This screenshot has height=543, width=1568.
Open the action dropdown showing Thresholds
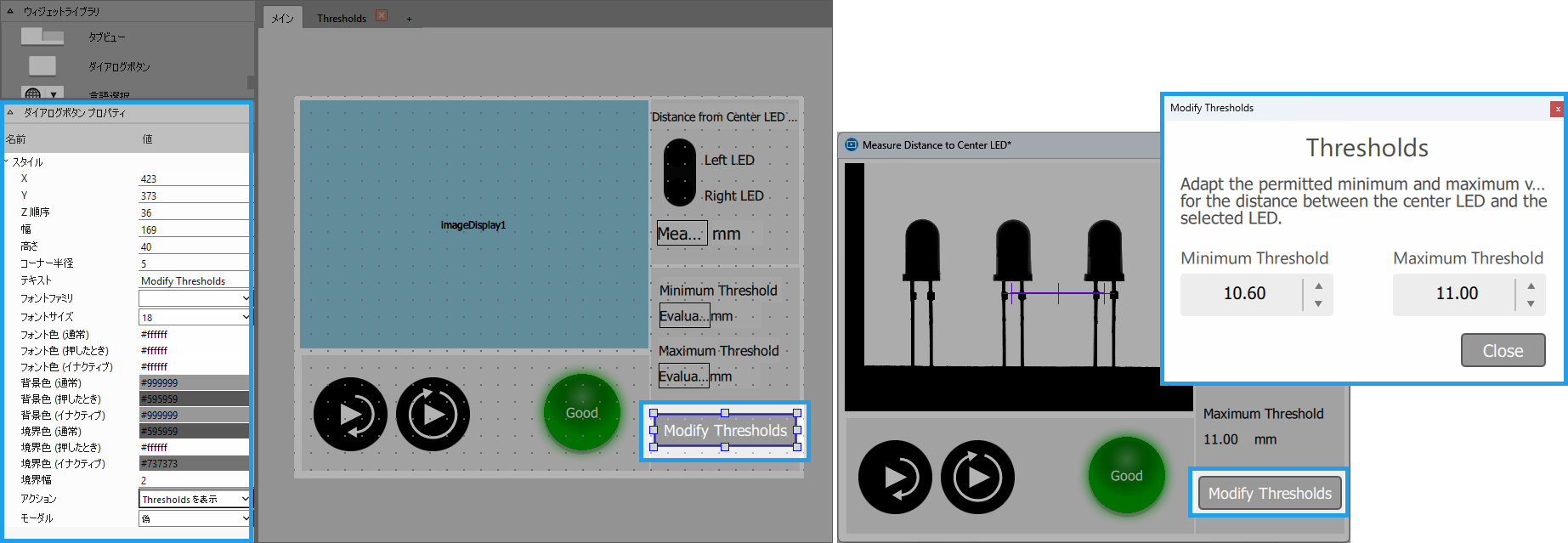point(195,499)
